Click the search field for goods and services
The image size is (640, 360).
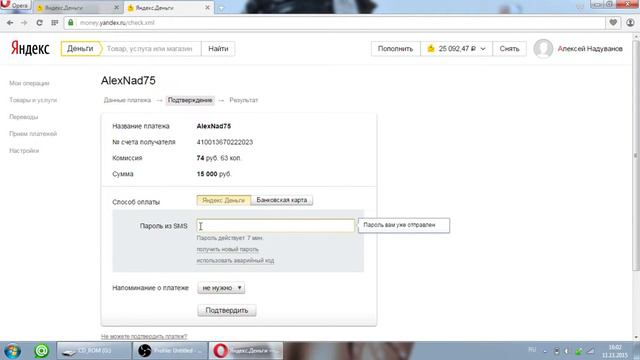point(151,49)
